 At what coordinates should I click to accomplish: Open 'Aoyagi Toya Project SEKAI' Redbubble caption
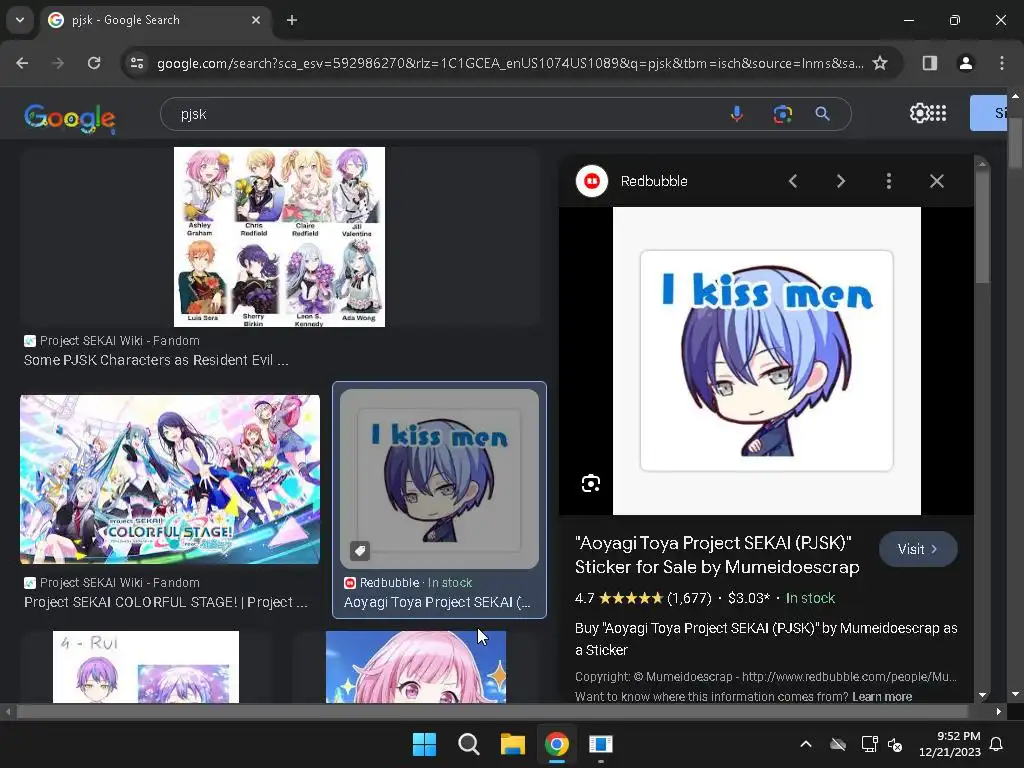pyautogui.click(x=437, y=602)
